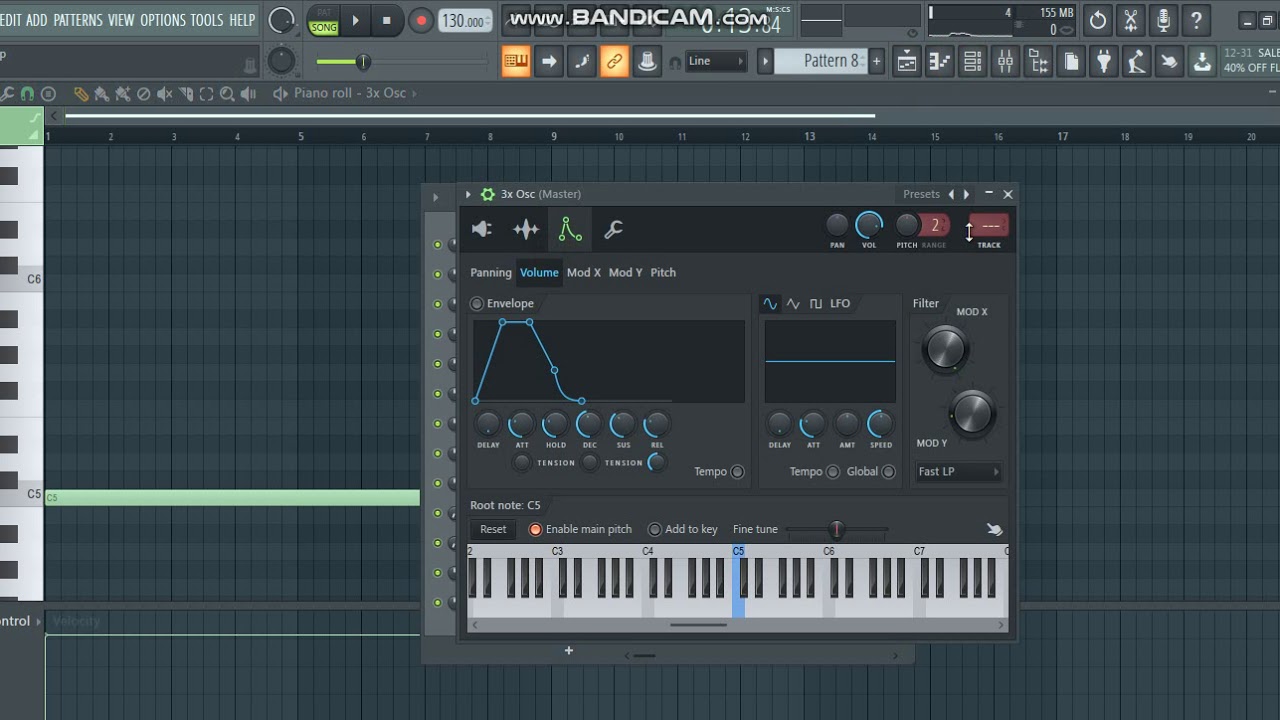
Task: Click the record button in transport
Action: (421, 20)
